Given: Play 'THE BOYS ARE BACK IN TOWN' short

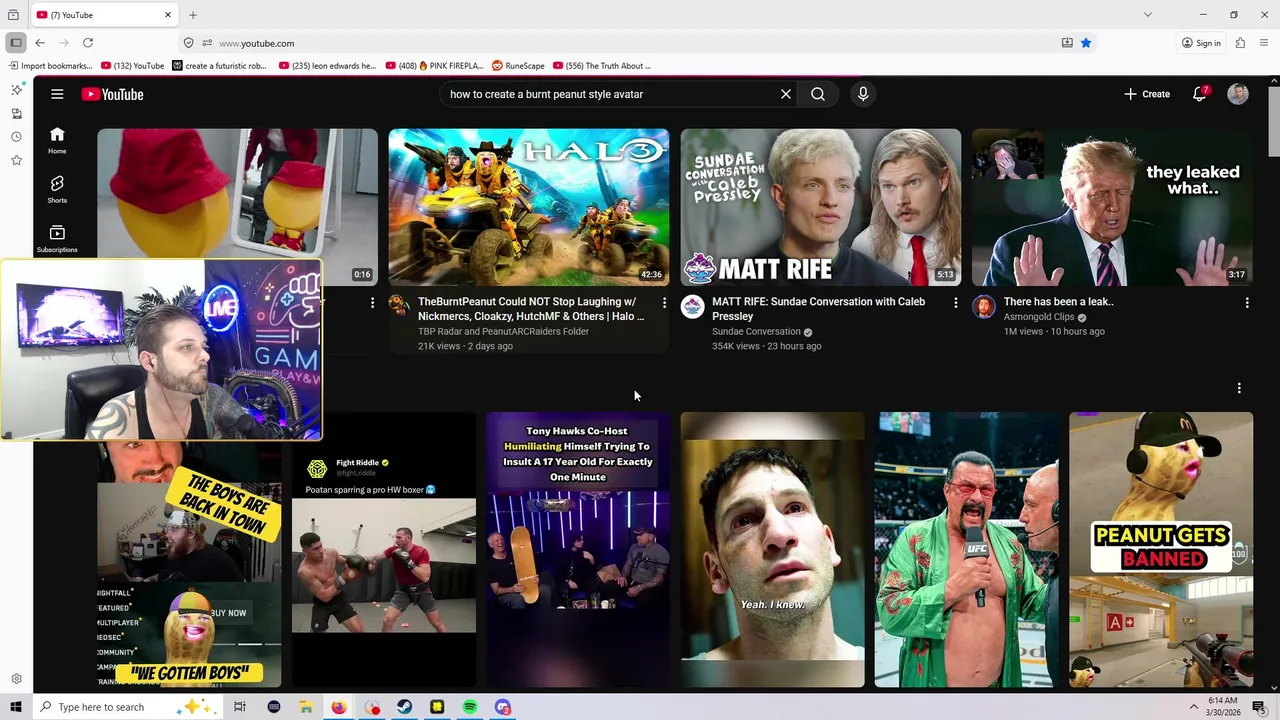Looking at the screenshot, I should [x=189, y=563].
